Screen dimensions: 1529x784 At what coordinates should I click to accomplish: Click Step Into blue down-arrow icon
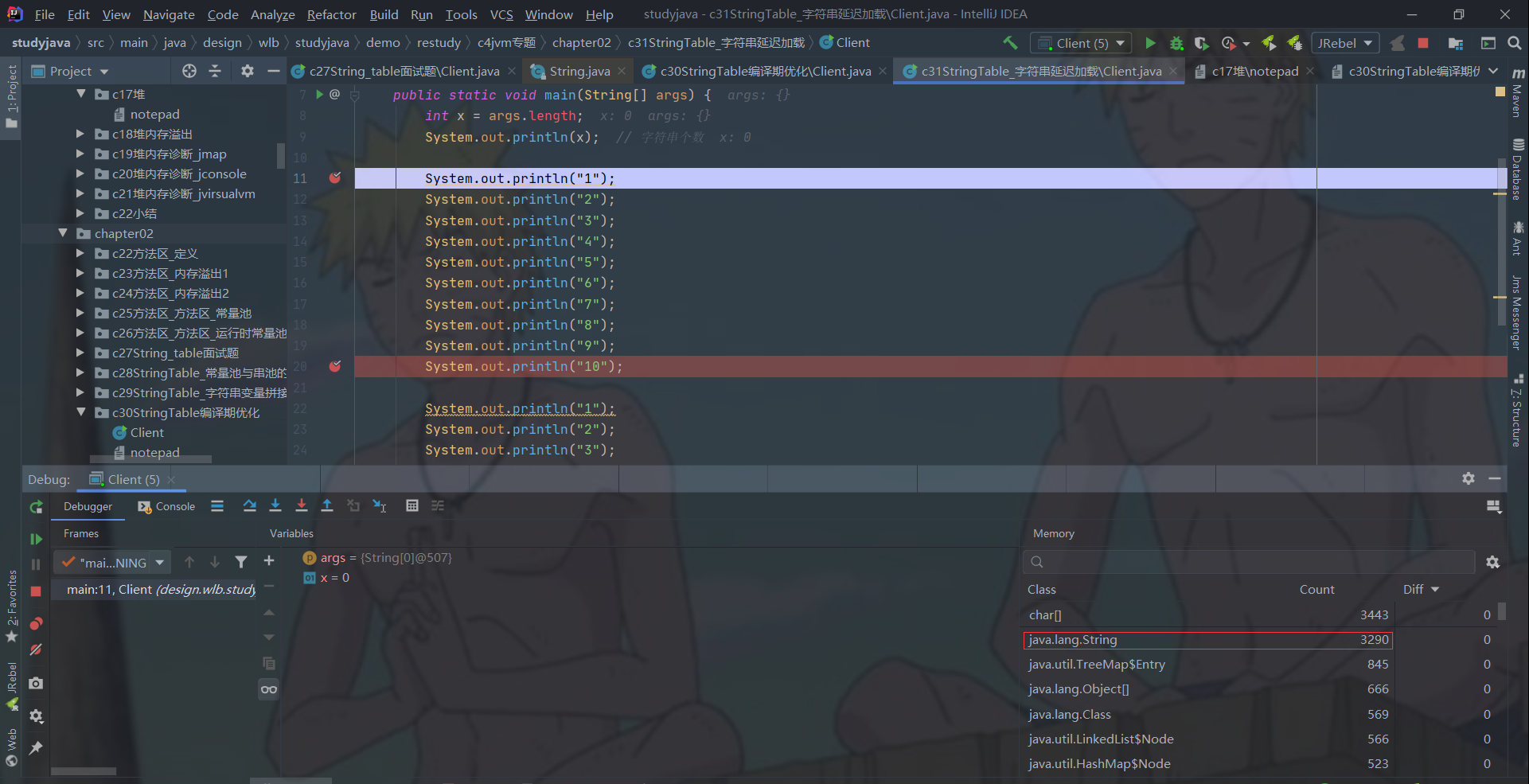pyautogui.click(x=275, y=505)
